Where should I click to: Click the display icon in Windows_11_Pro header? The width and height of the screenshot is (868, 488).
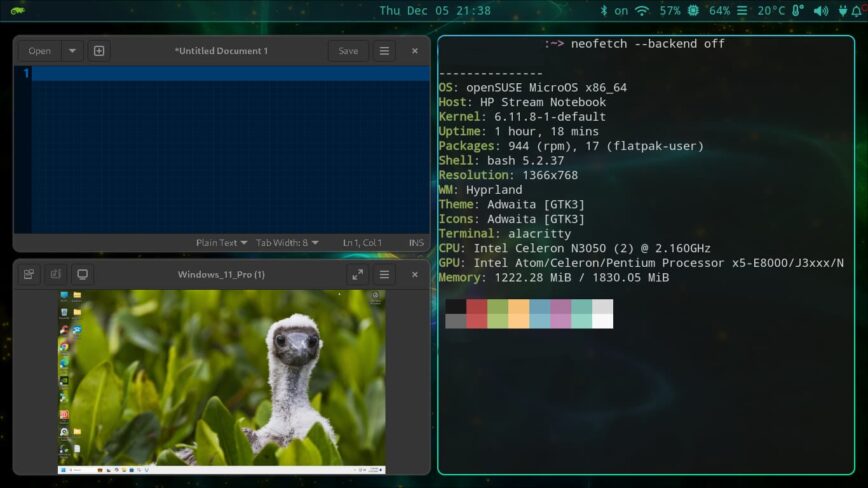(82, 274)
